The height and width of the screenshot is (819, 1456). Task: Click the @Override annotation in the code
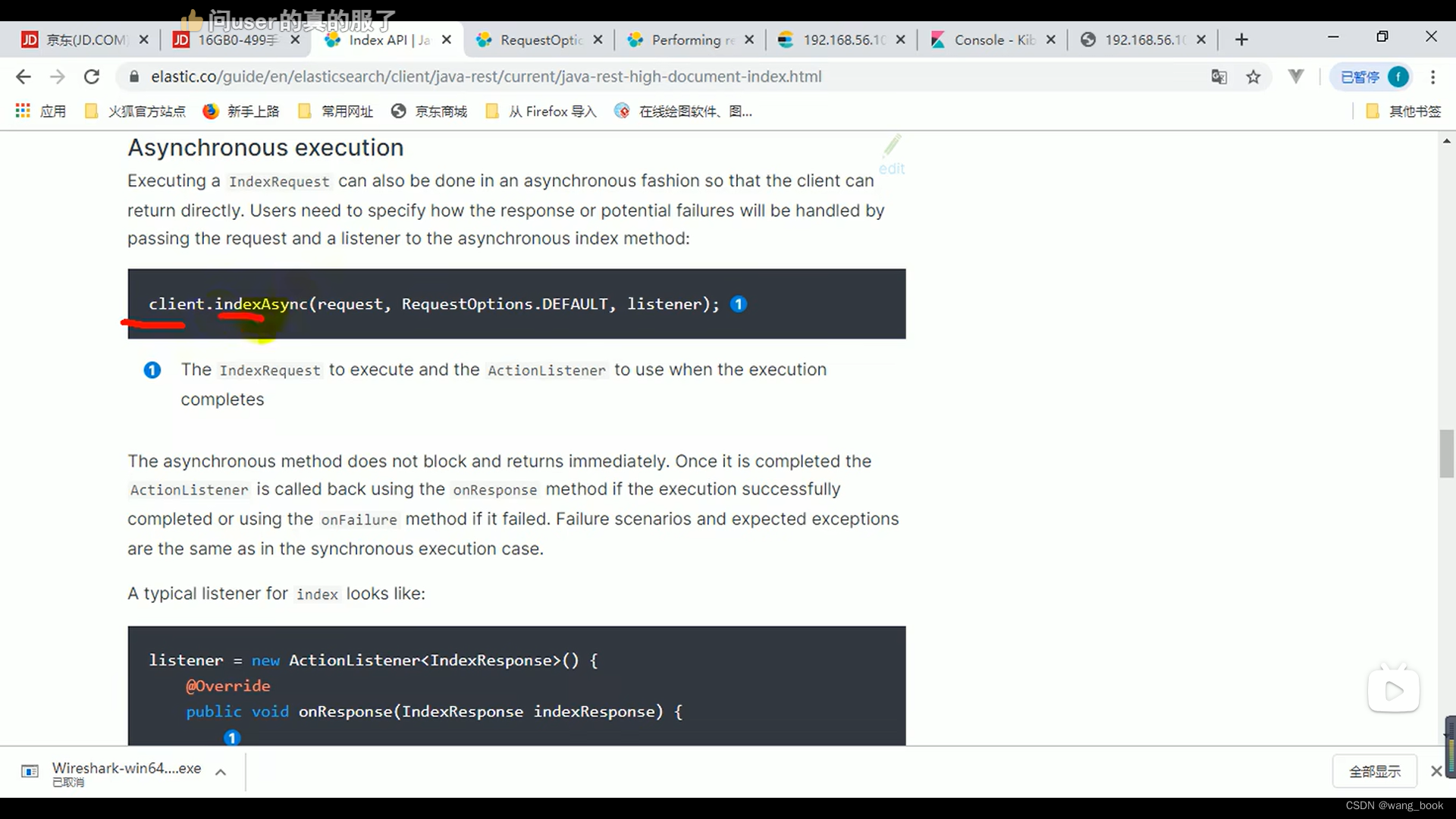228,686
